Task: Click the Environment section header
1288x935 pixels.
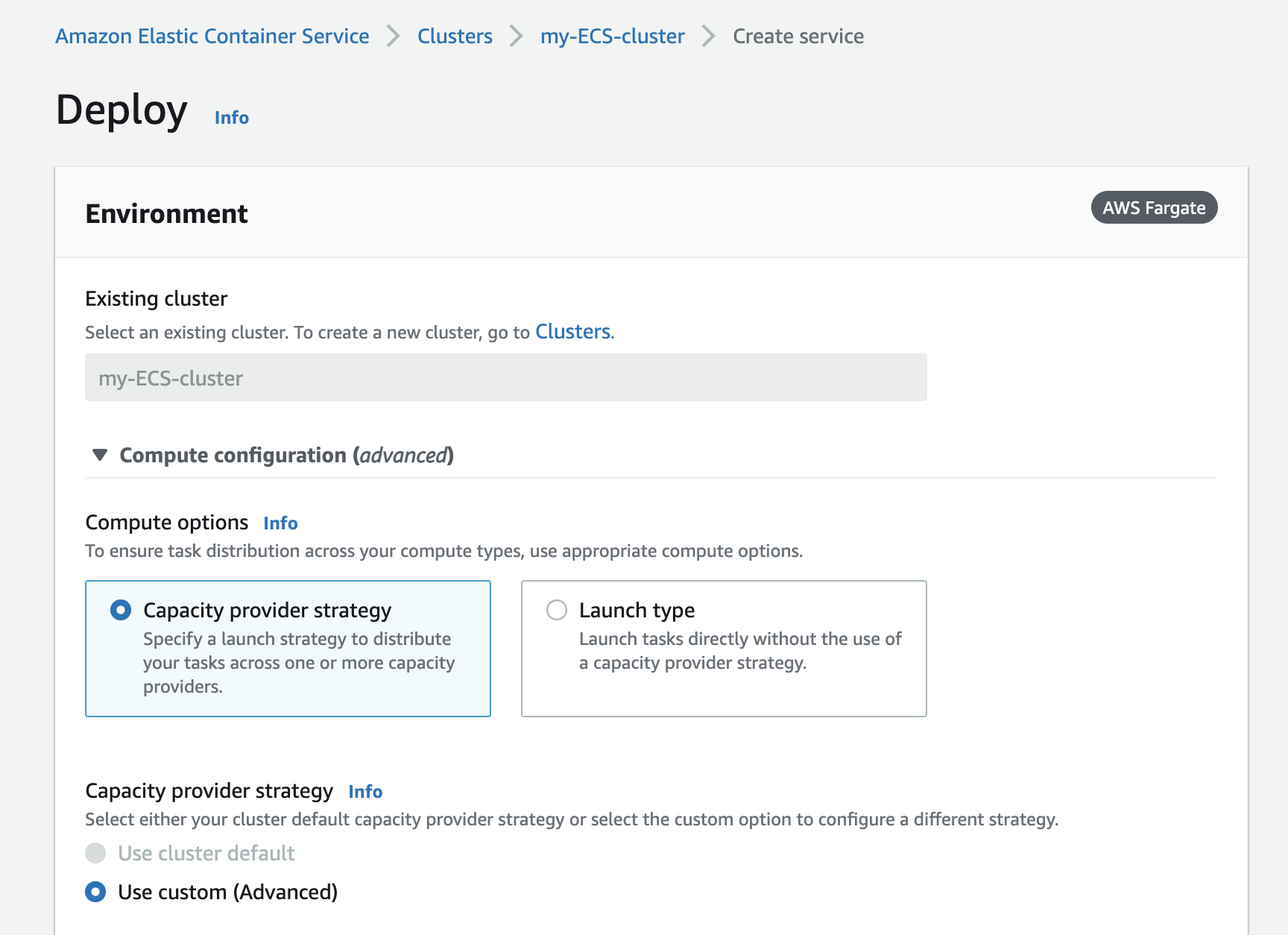Action: click(166, 213)
